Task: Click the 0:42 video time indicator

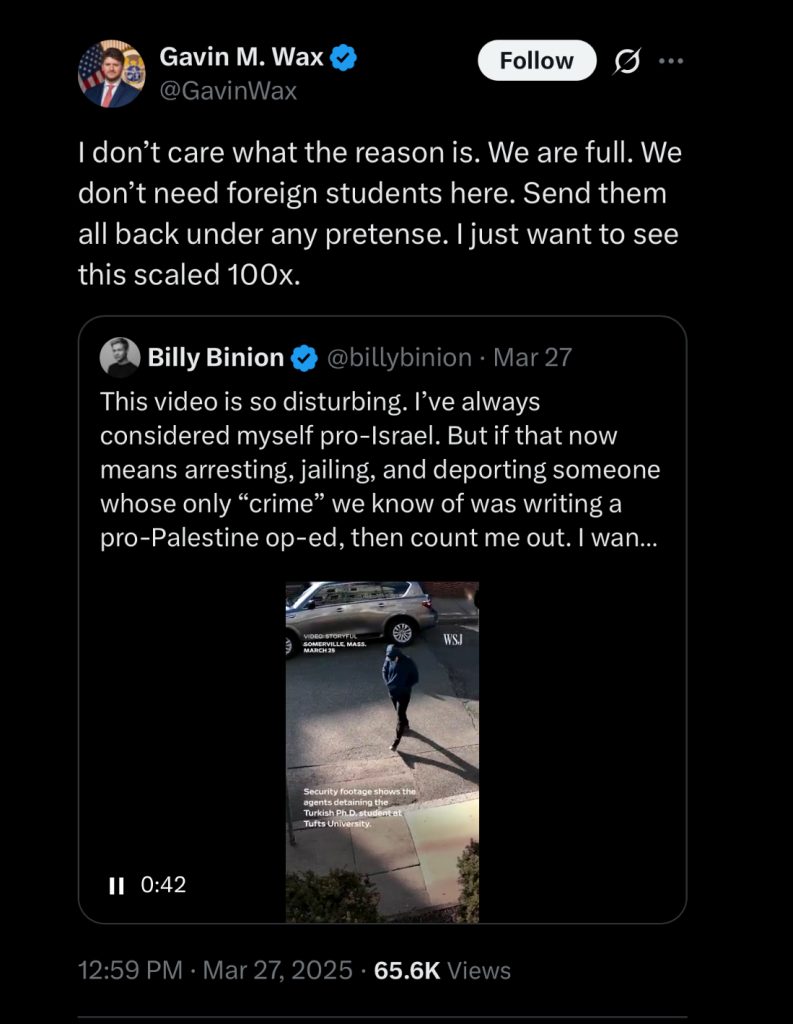Action: pyautogui.click(x=163, y=885)
